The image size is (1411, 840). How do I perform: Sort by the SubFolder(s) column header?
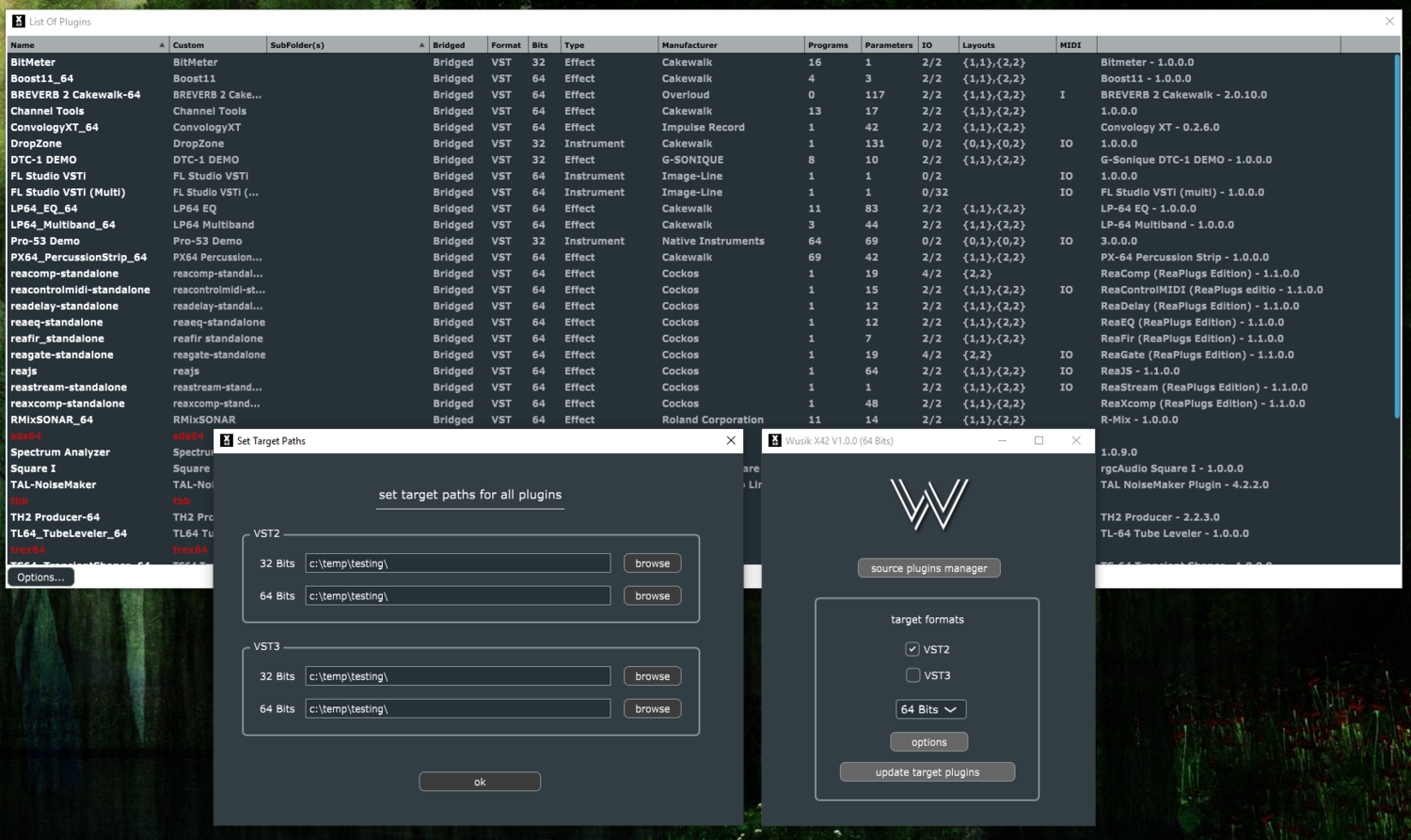347,44
